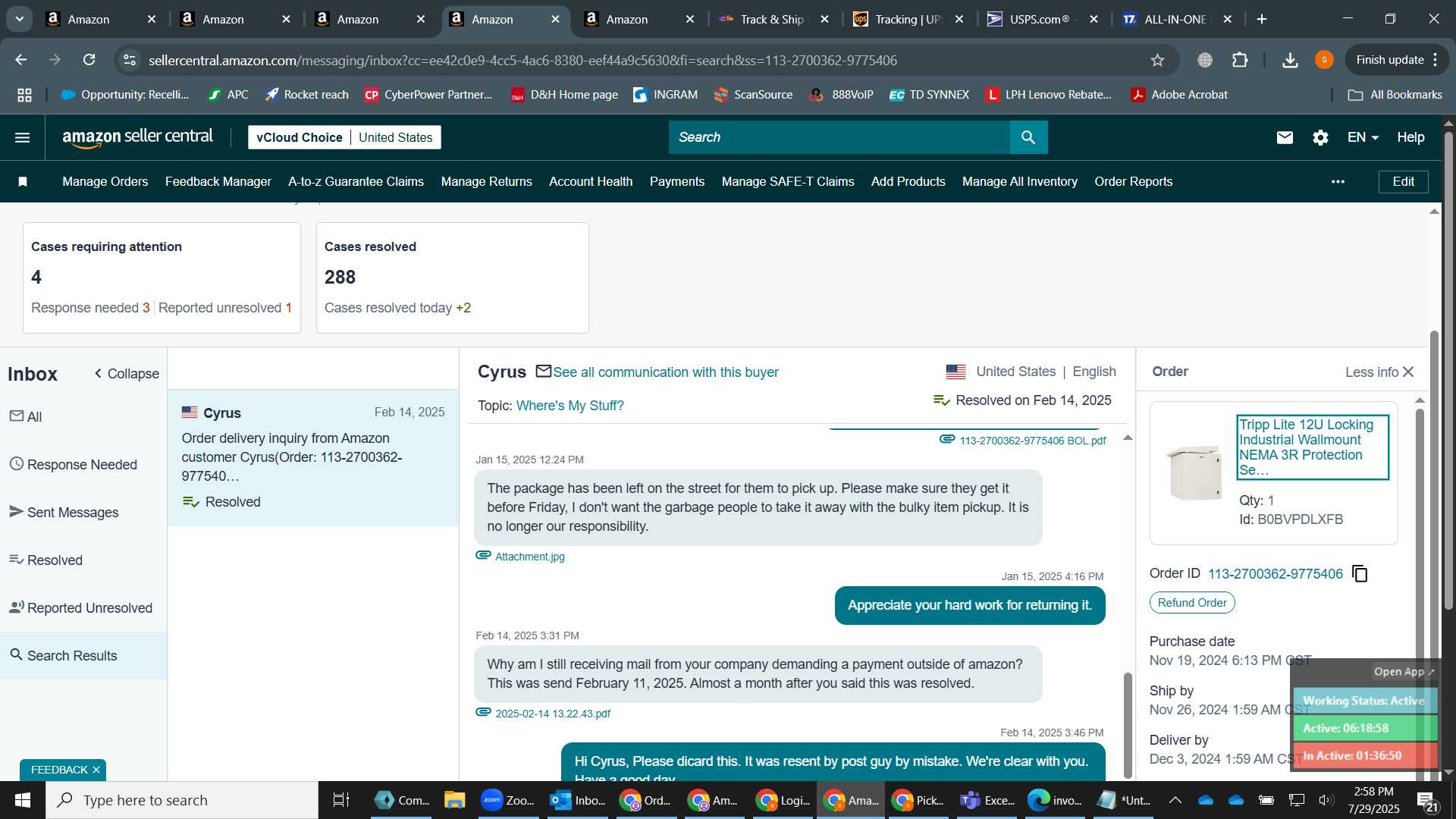Go back in the browser

[21, 60]
